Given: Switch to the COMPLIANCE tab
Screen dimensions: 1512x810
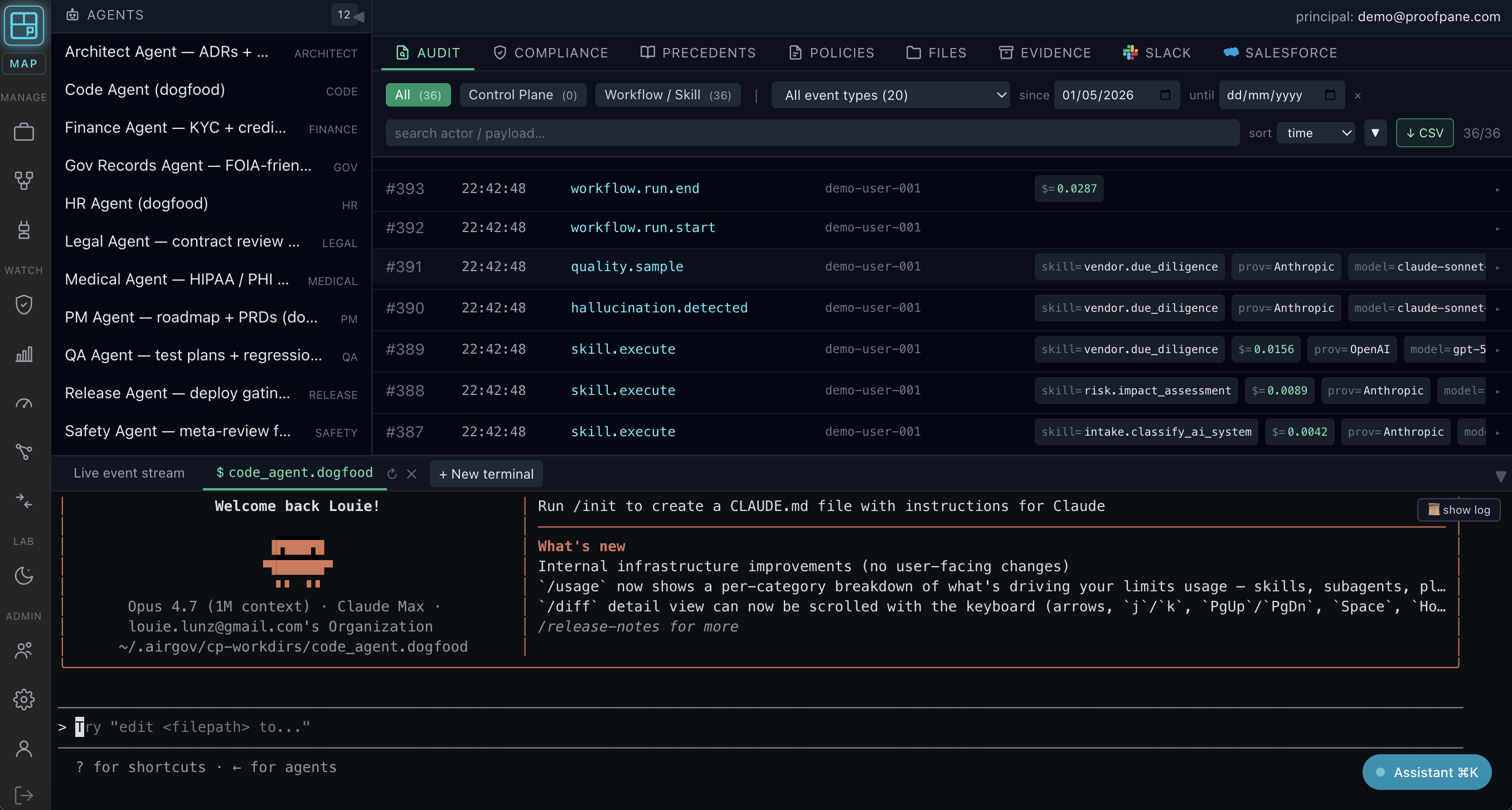Looking at the screenshot, I should coord(551,53).
